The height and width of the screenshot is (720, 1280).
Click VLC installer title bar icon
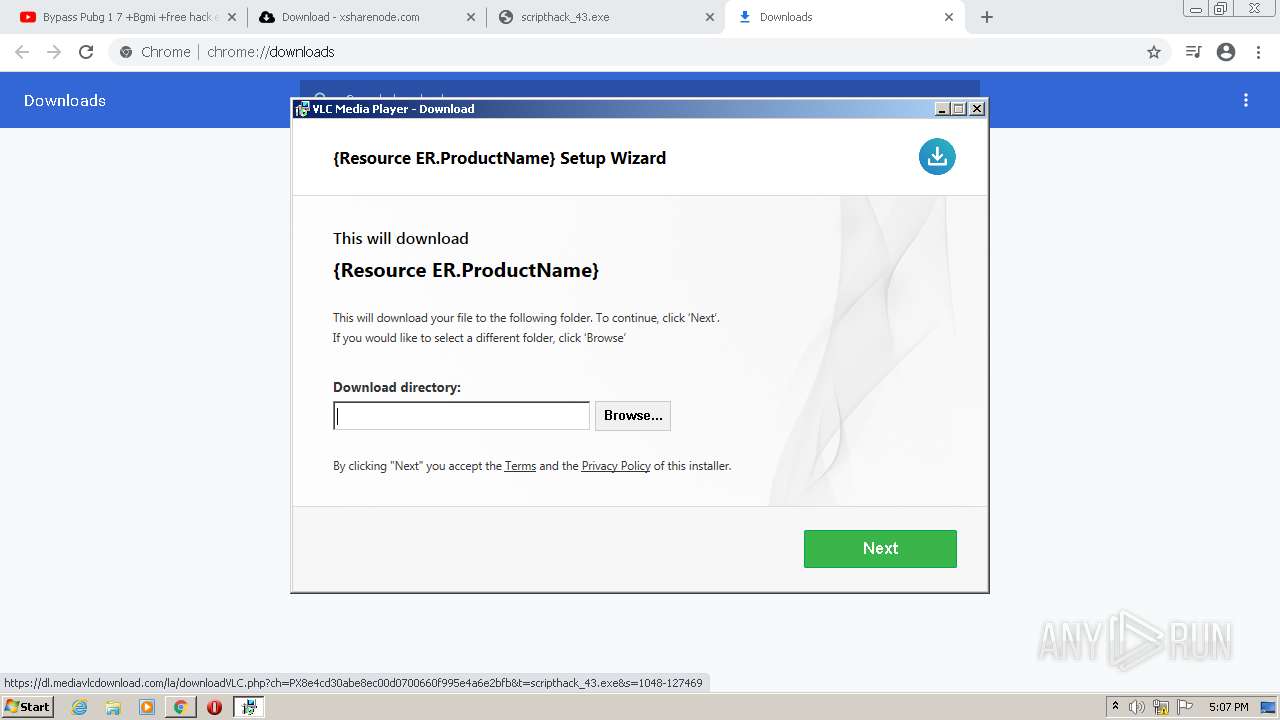[302, 109]
